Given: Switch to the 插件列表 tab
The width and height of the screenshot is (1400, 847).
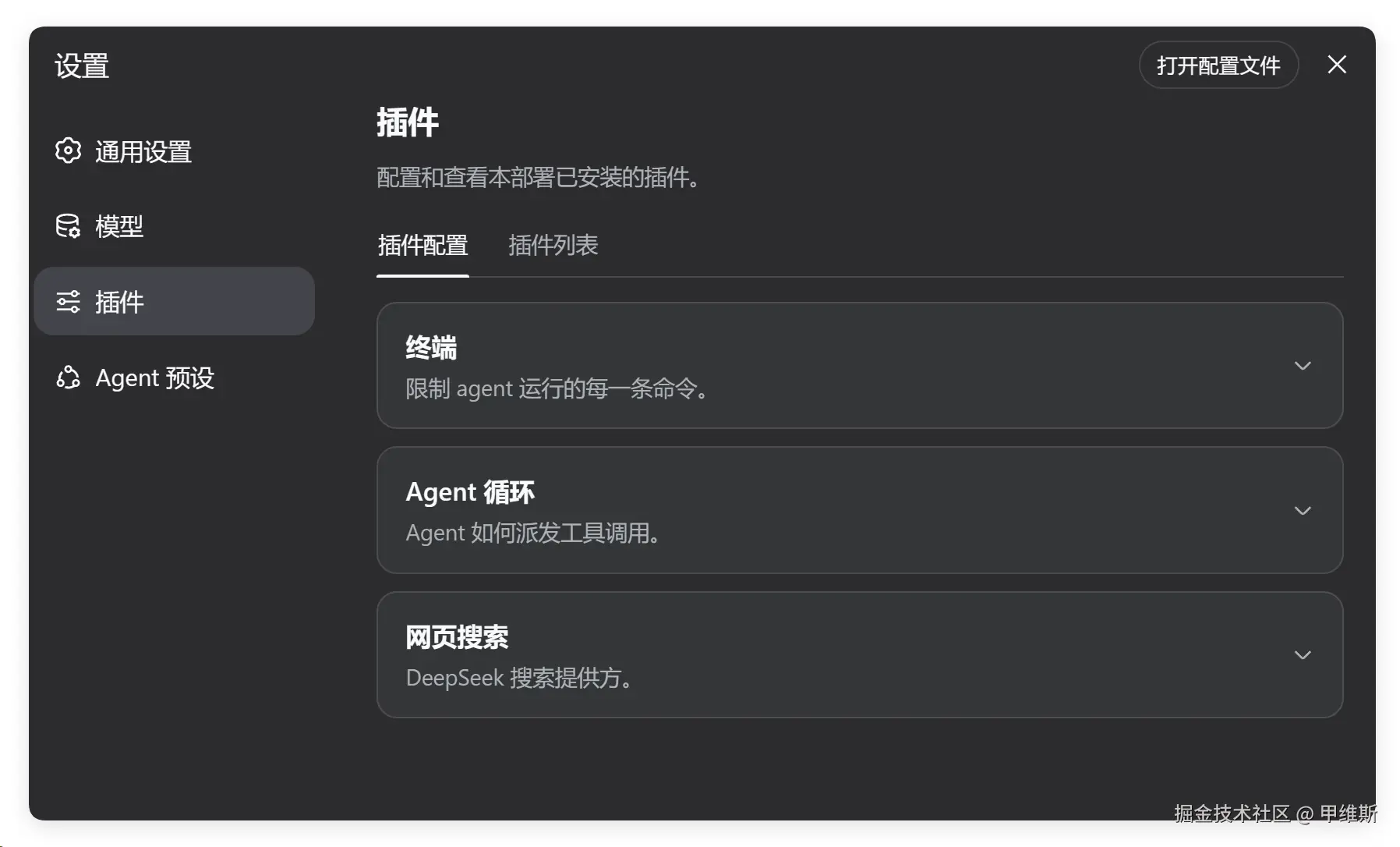Looking at the screenshot, I should [x=553, y=246].
